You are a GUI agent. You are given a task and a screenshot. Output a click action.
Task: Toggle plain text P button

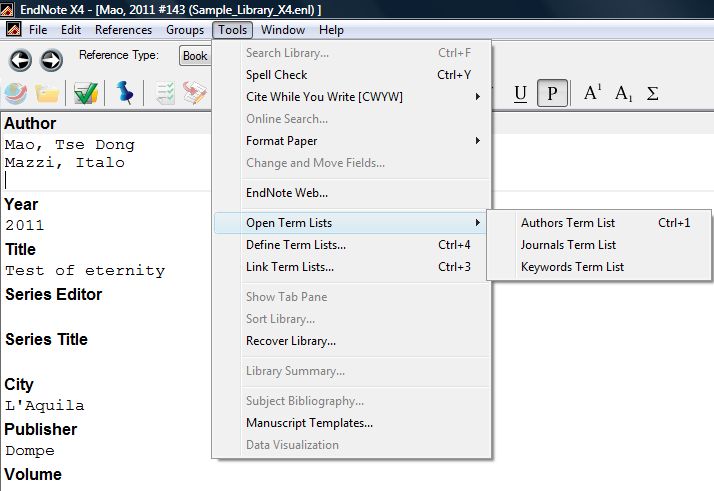[x=552, y=94]
